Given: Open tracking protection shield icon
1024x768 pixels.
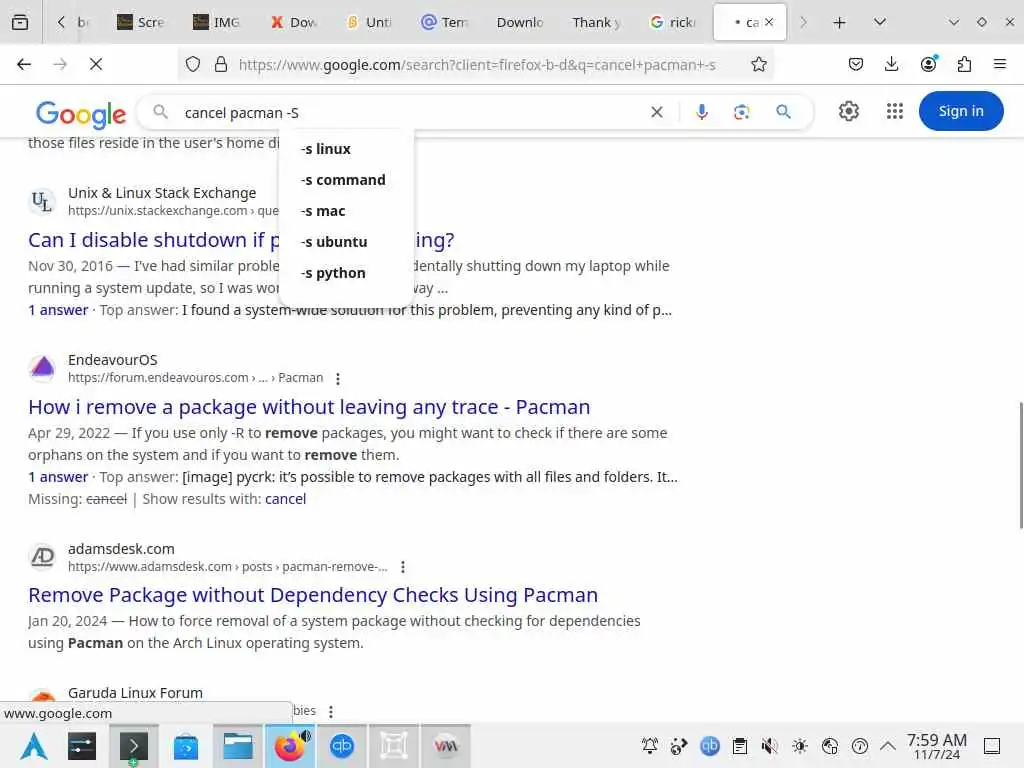Looking at the screenshot, I should tap(193, 64).
